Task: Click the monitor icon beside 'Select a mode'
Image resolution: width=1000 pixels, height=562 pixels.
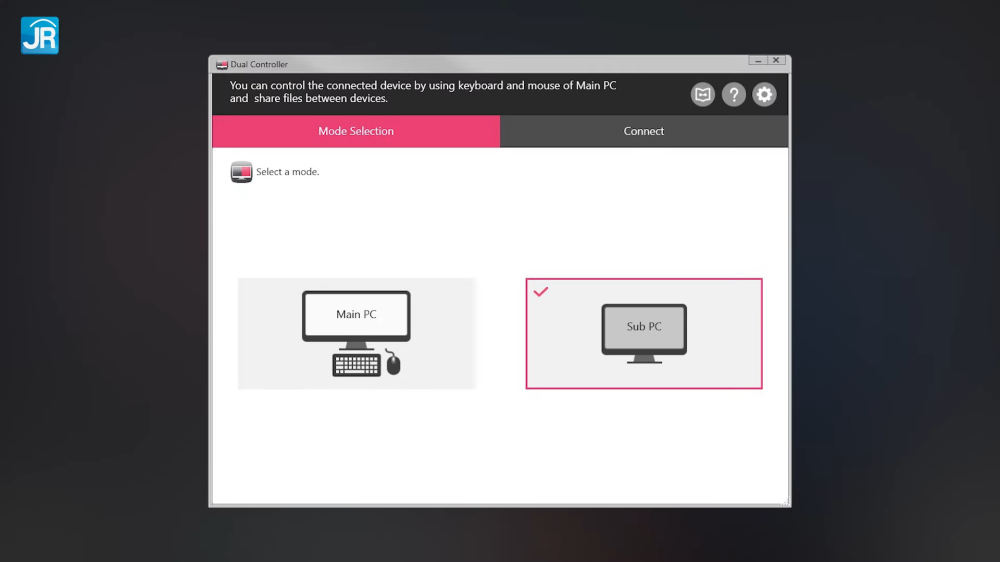Action: (x=241, y=172)
